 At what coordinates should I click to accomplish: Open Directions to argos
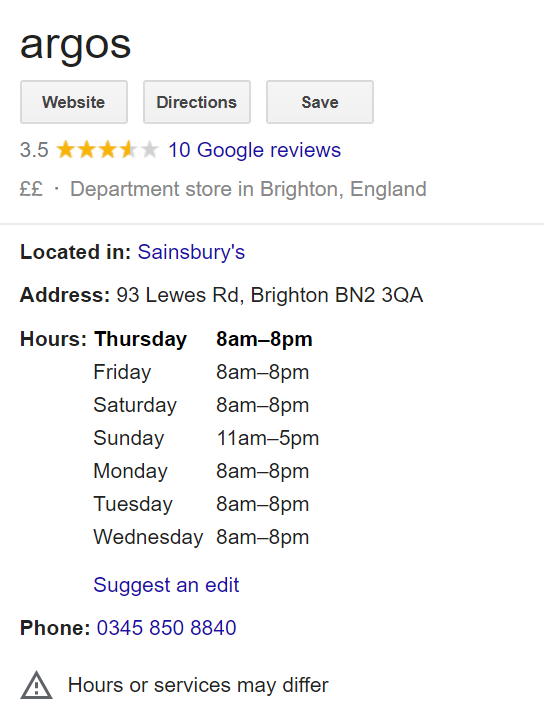(x=197, y=102)
